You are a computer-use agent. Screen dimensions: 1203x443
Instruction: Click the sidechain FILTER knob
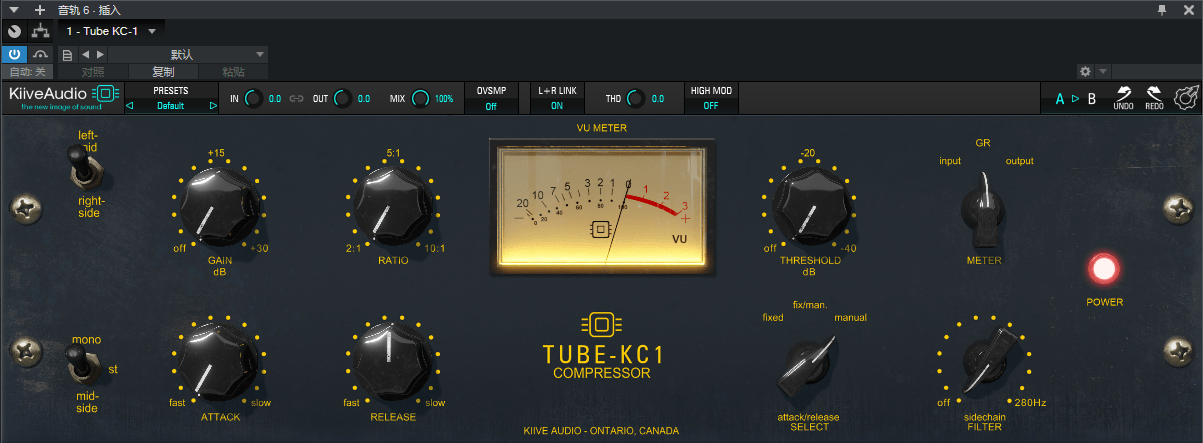988,361
